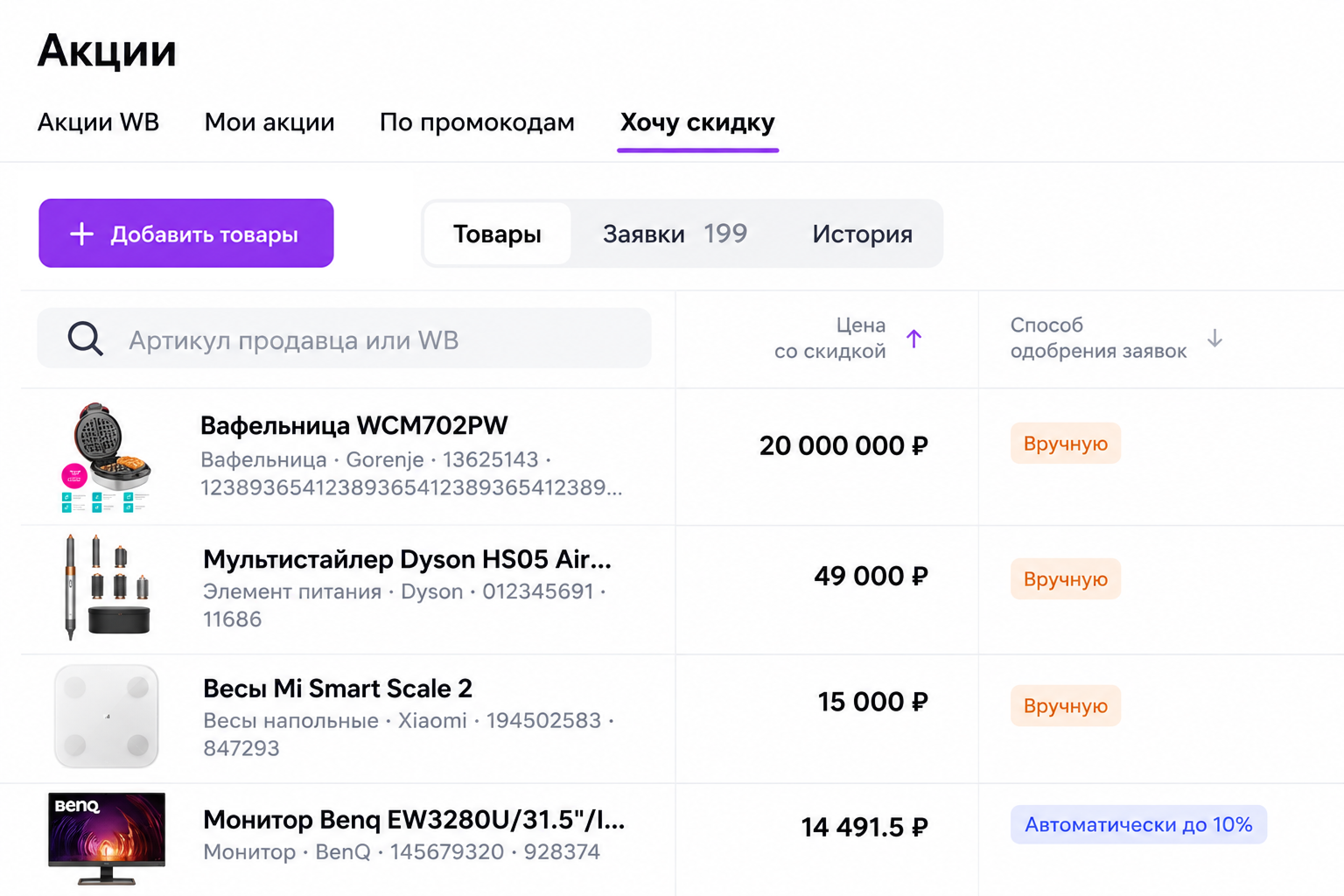Click the price '14 491.5 ₽'

point(864,827)
